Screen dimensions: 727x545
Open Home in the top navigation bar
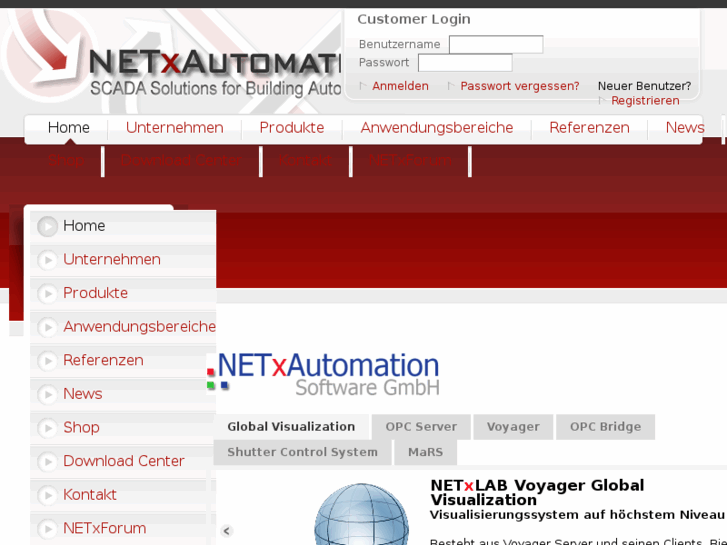pyautogui.click(x=69, y=128)
